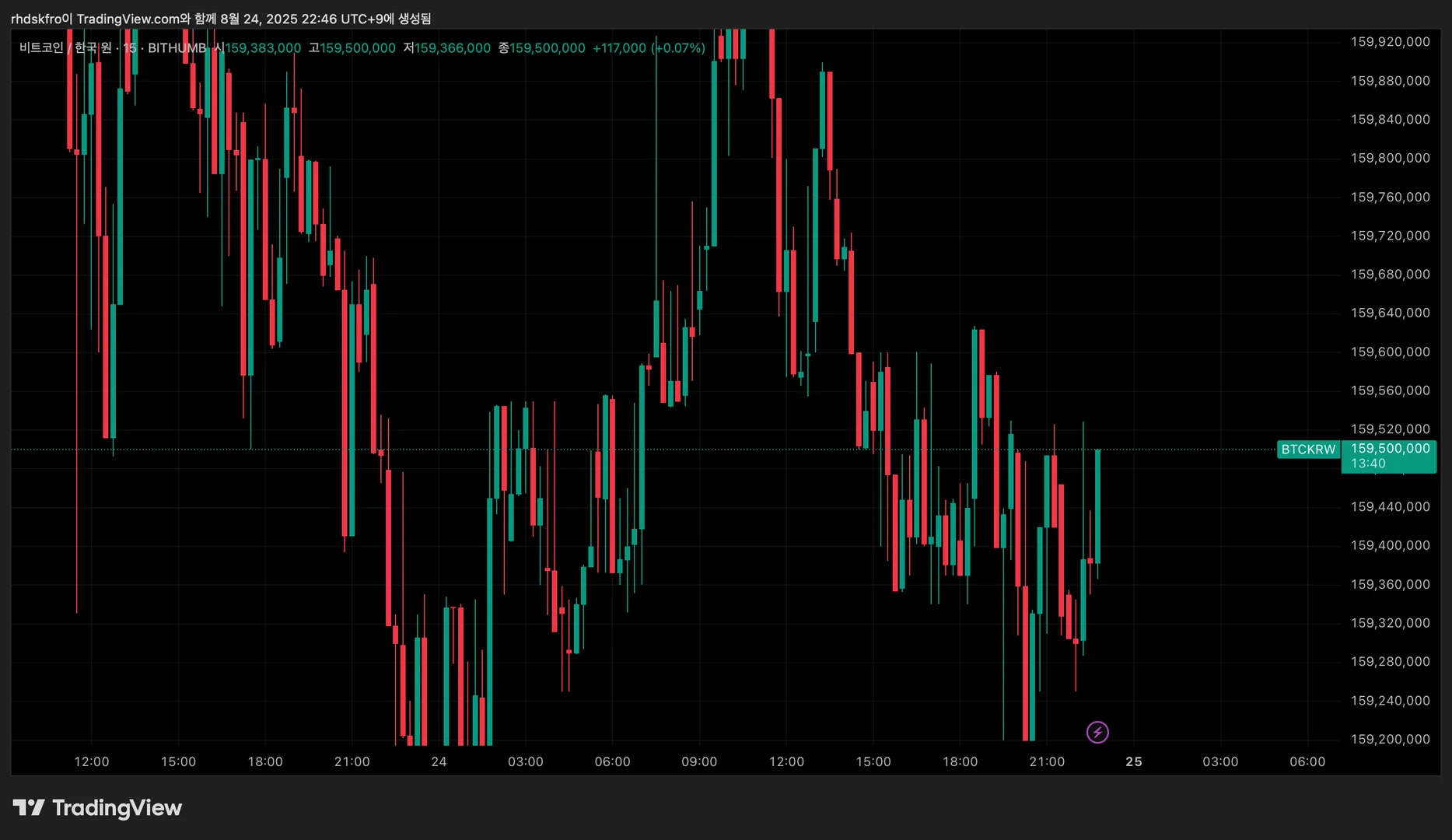Click the 13:40 candle countdown timer
This screenshot has width=1452, height=840.
point(1368,464)
